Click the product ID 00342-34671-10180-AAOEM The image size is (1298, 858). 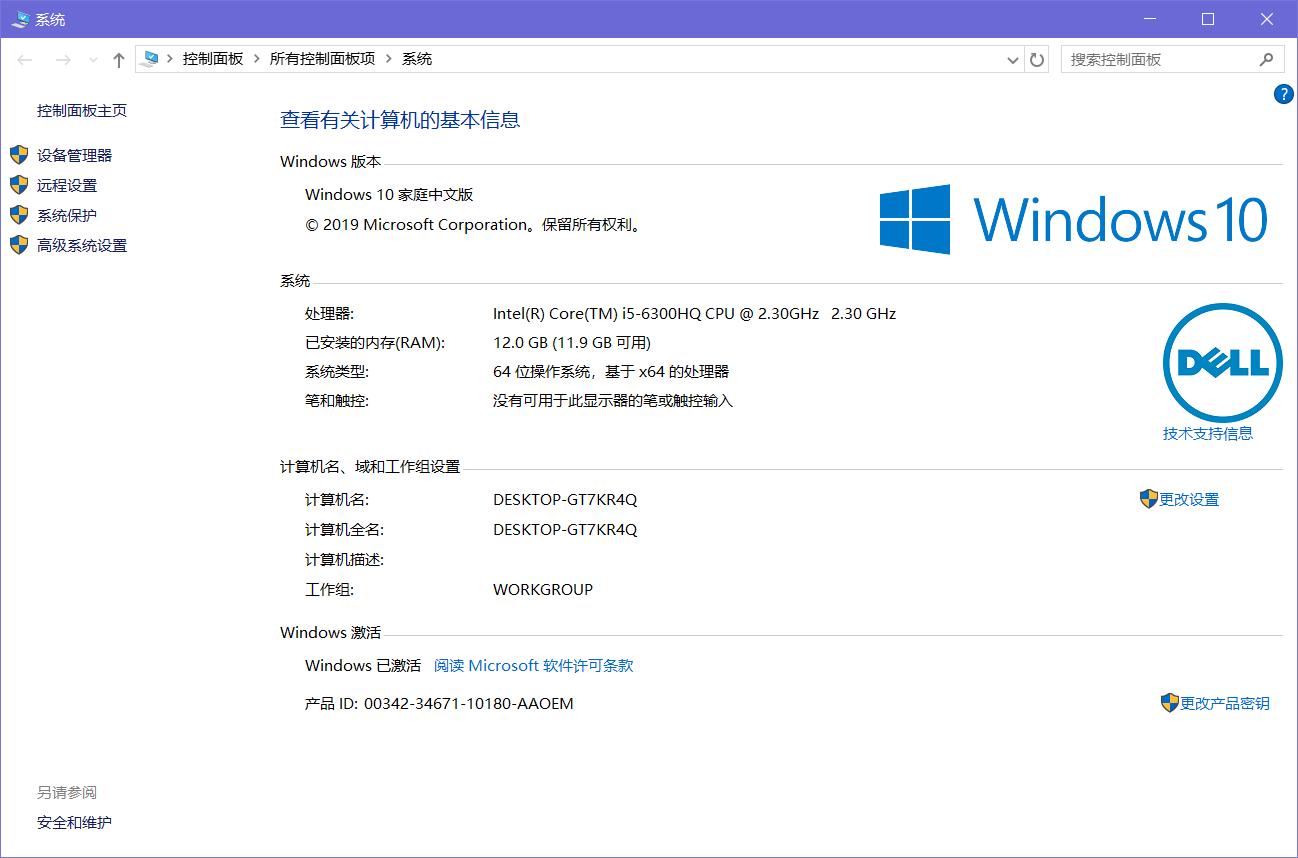[x=469, y=703]
